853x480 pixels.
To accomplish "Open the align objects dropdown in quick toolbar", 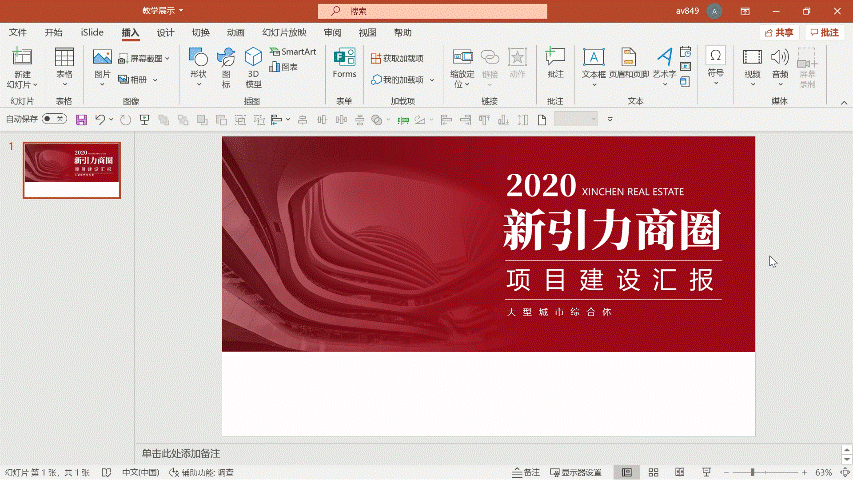I will (x=287, y=120).
